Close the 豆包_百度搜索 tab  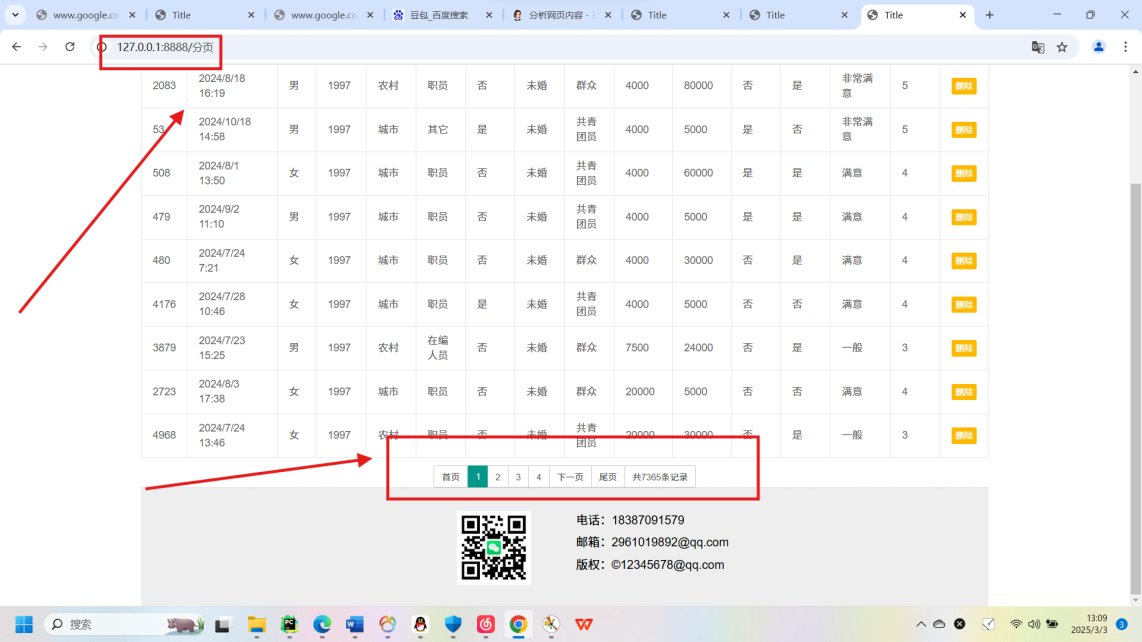pos(489,15)
